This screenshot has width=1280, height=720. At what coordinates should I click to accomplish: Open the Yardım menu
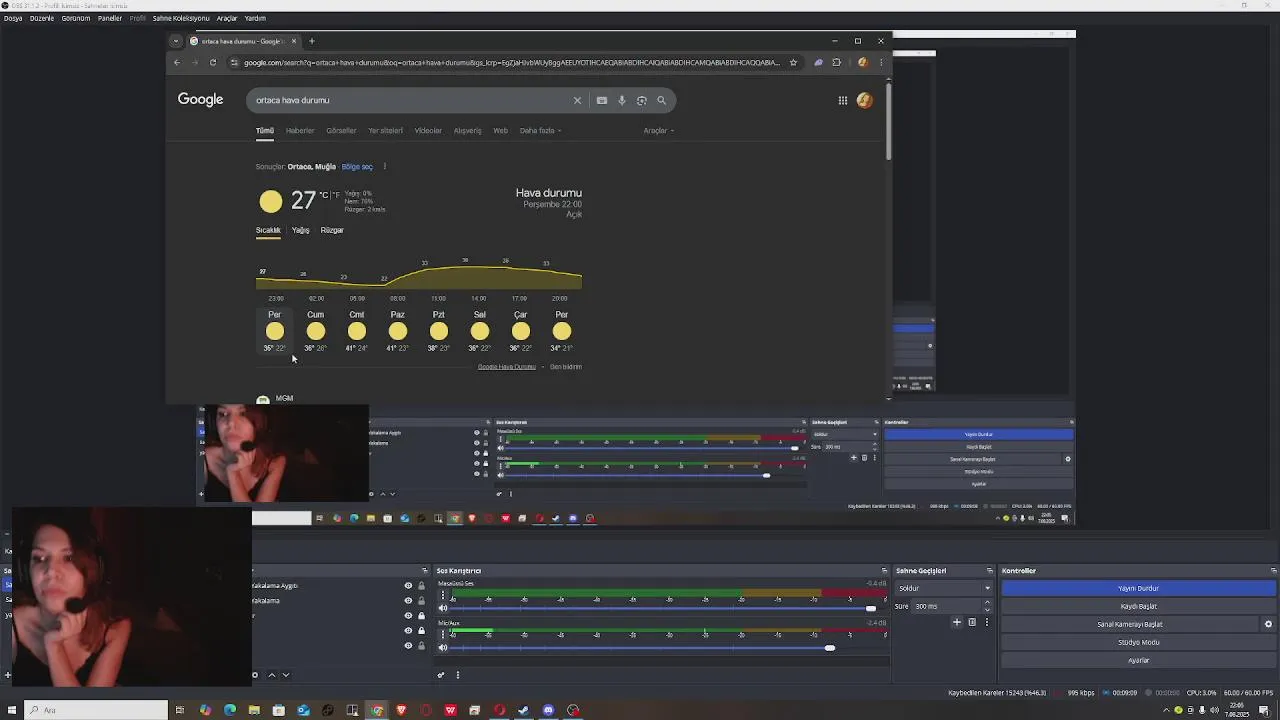(x=256, y=18)
